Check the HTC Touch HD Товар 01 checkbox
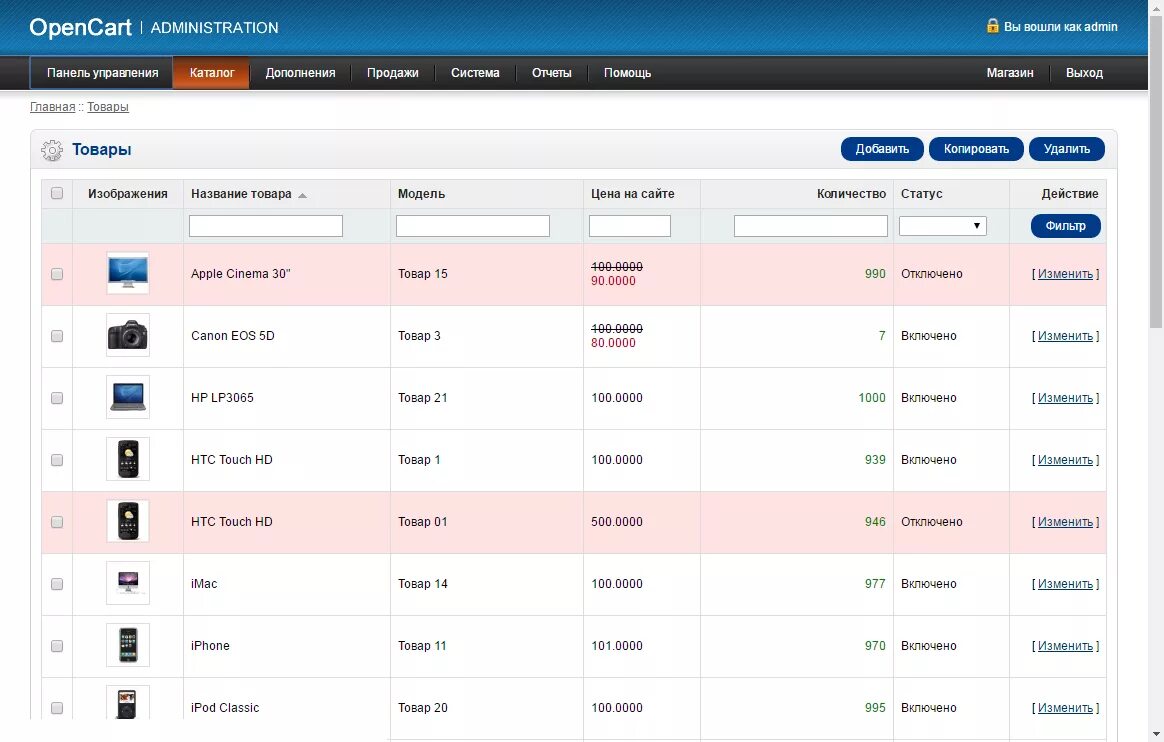Screen dimensions: 1164x742 pyautogui.click(x=57, y=522)
